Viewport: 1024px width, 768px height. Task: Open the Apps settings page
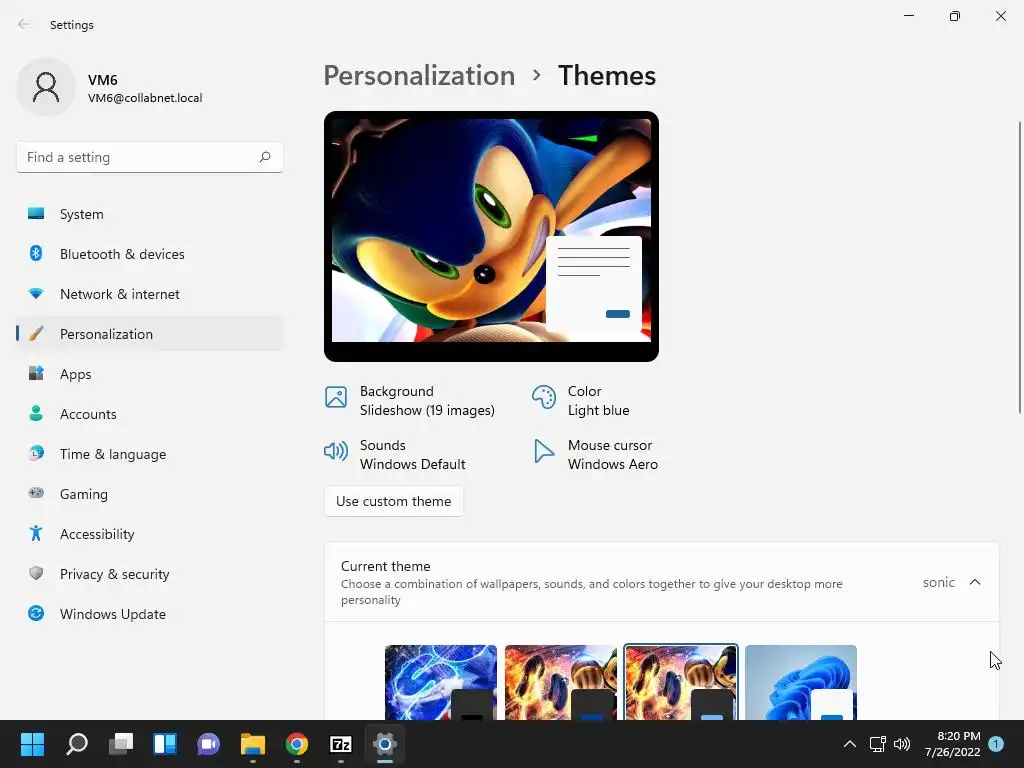pos(150,374)
